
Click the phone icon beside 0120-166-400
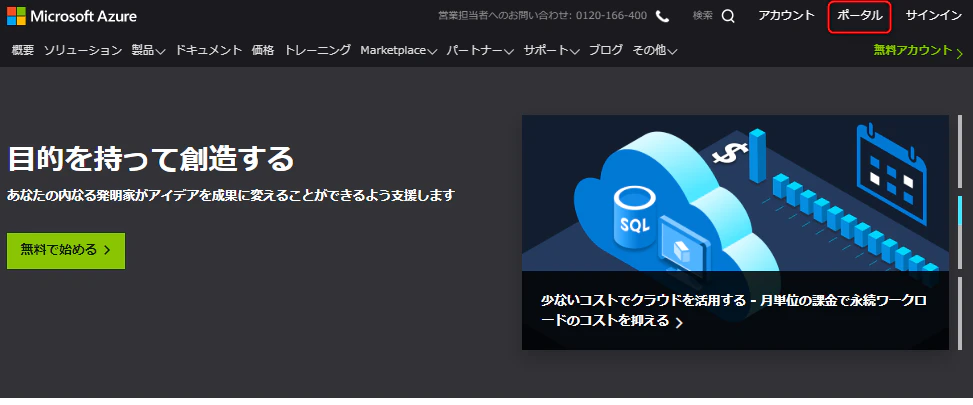(x=662, y=17)
